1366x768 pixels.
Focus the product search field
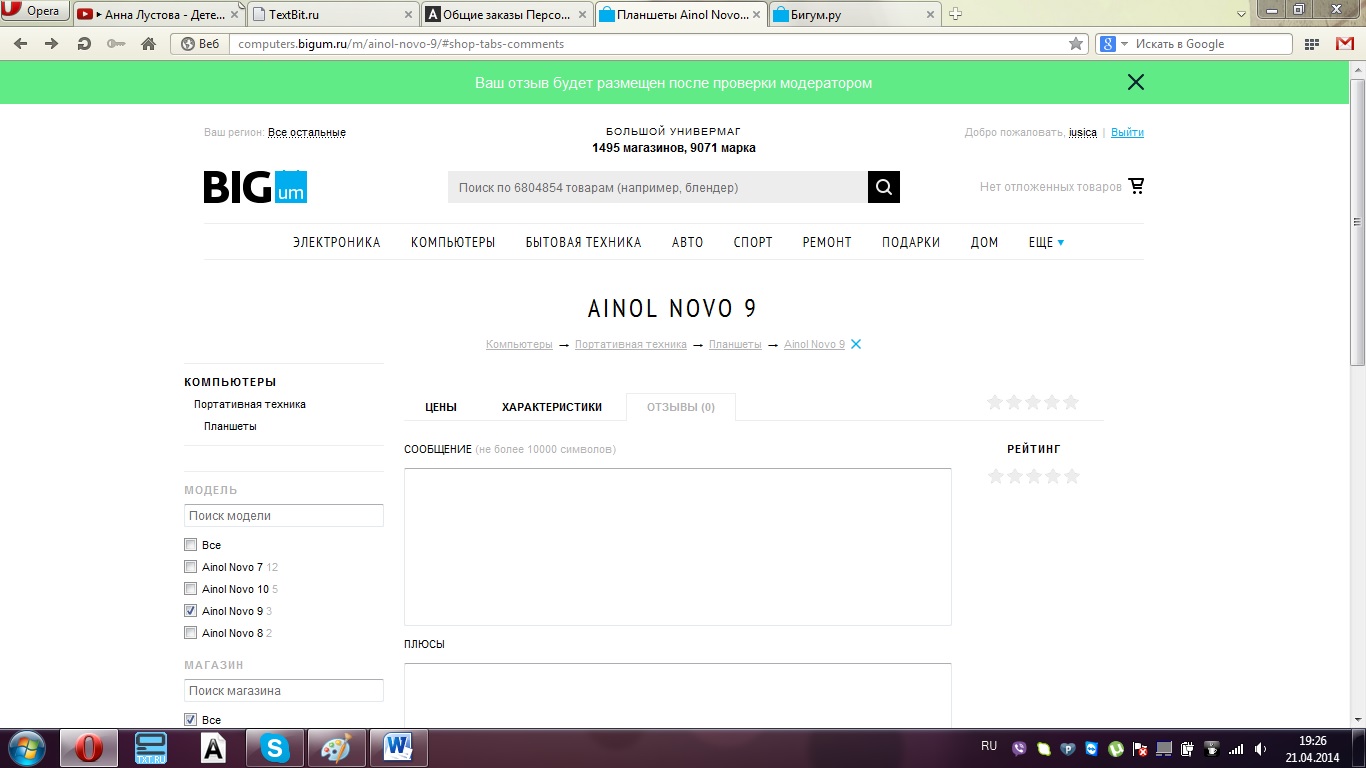pyautogui.click(x=658, y=187)
